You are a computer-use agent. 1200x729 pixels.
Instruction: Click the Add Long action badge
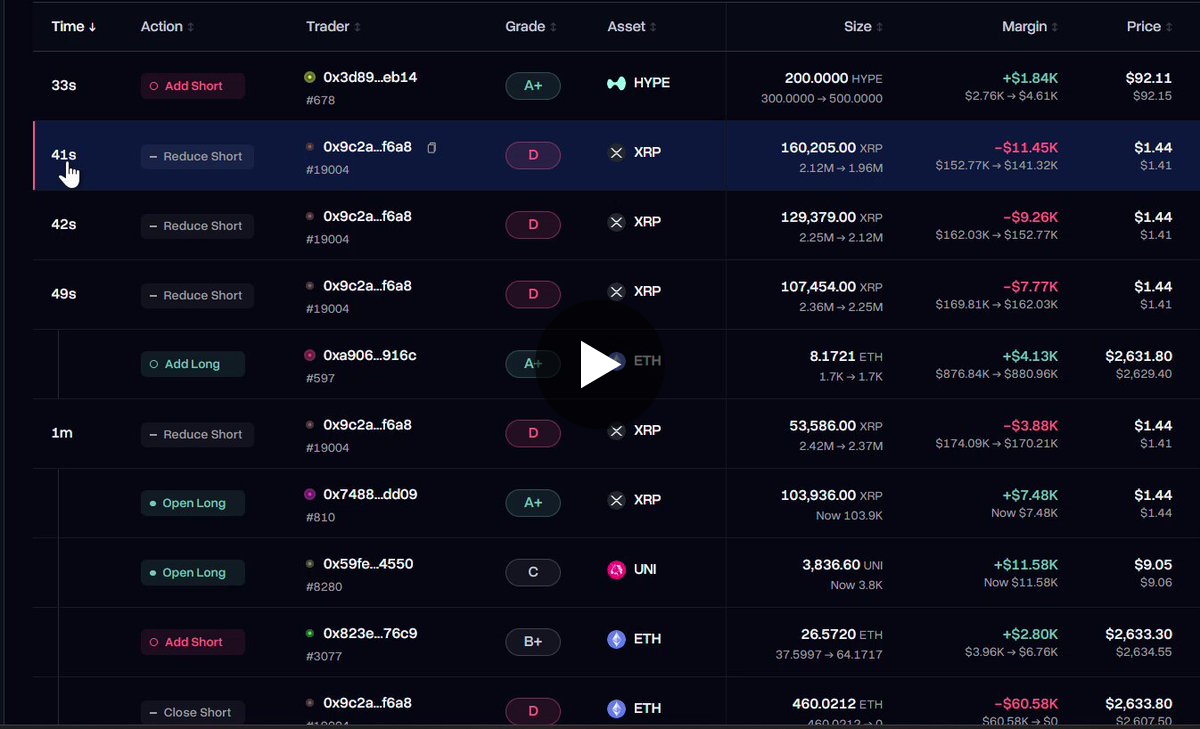point(193,364)
